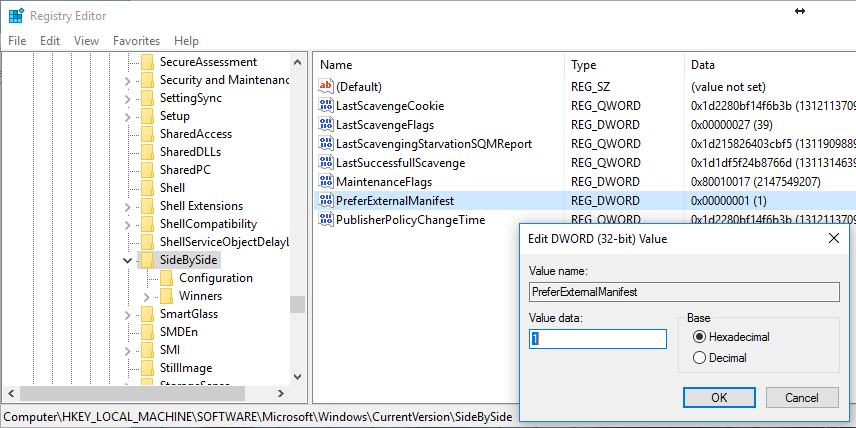Click the (Default) string value icon
Screen dimensions: 856x428
[325, 88]
